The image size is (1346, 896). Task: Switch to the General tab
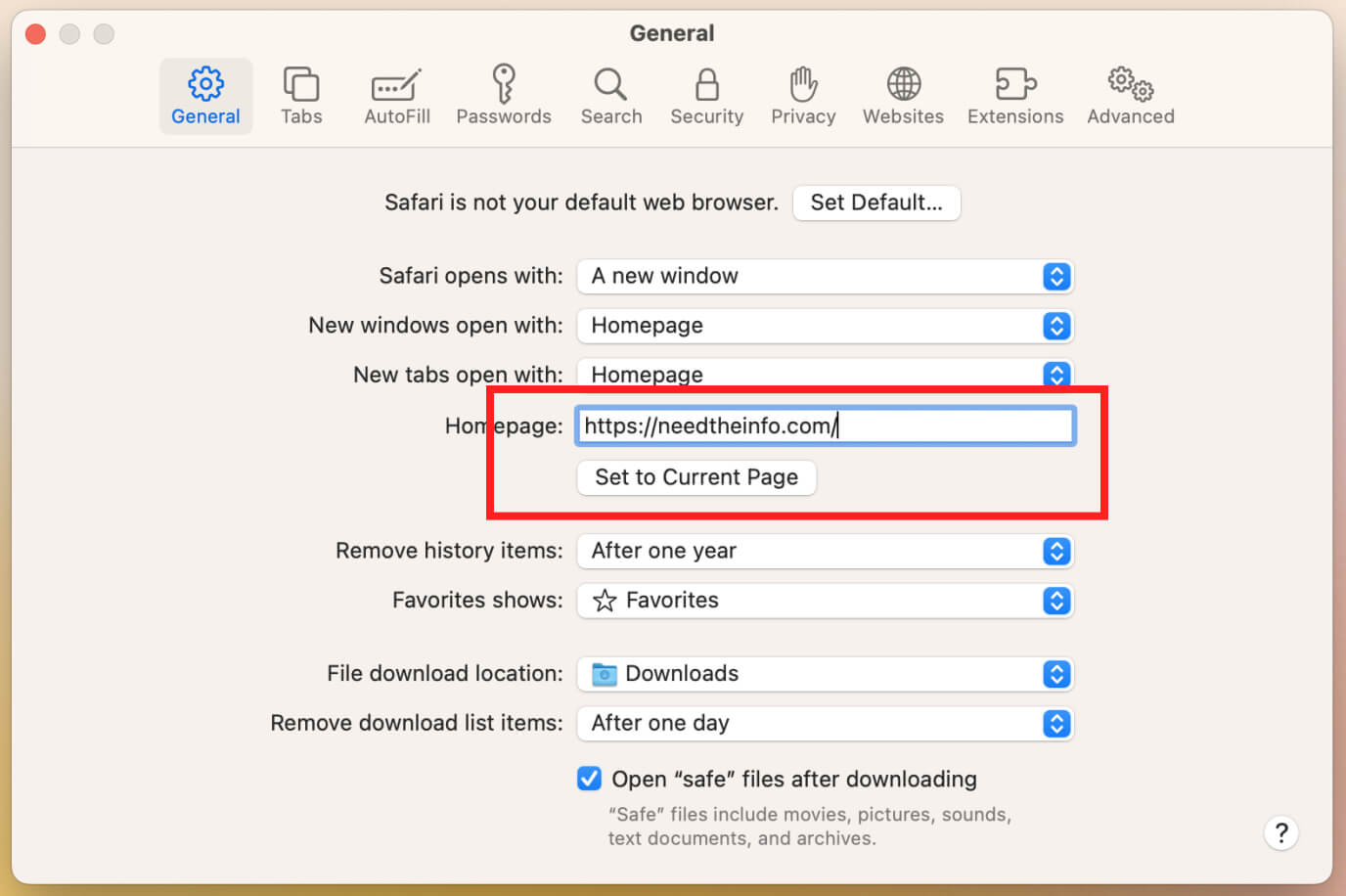[205, 96]
